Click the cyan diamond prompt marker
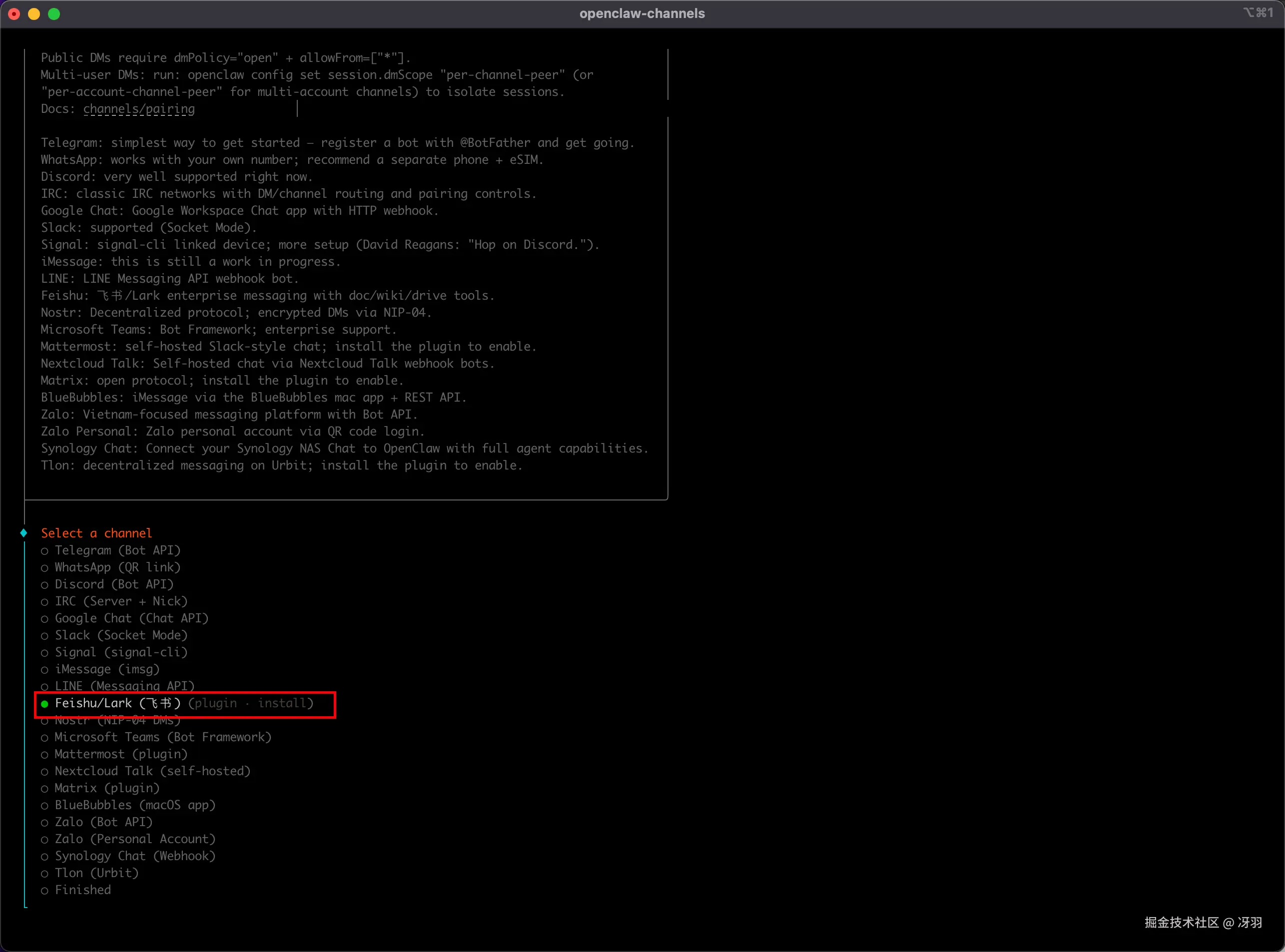 point(23,533)
